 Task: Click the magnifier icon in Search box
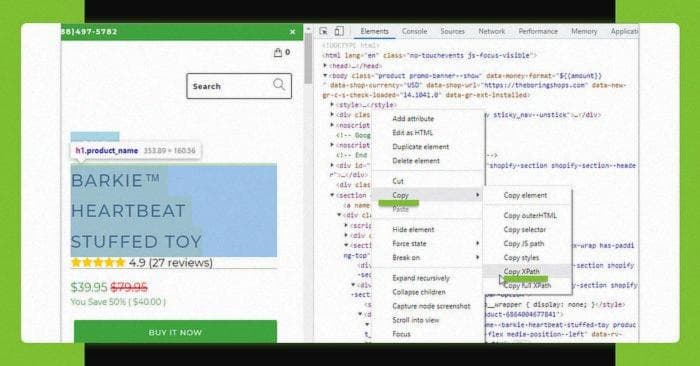[279, 84]
